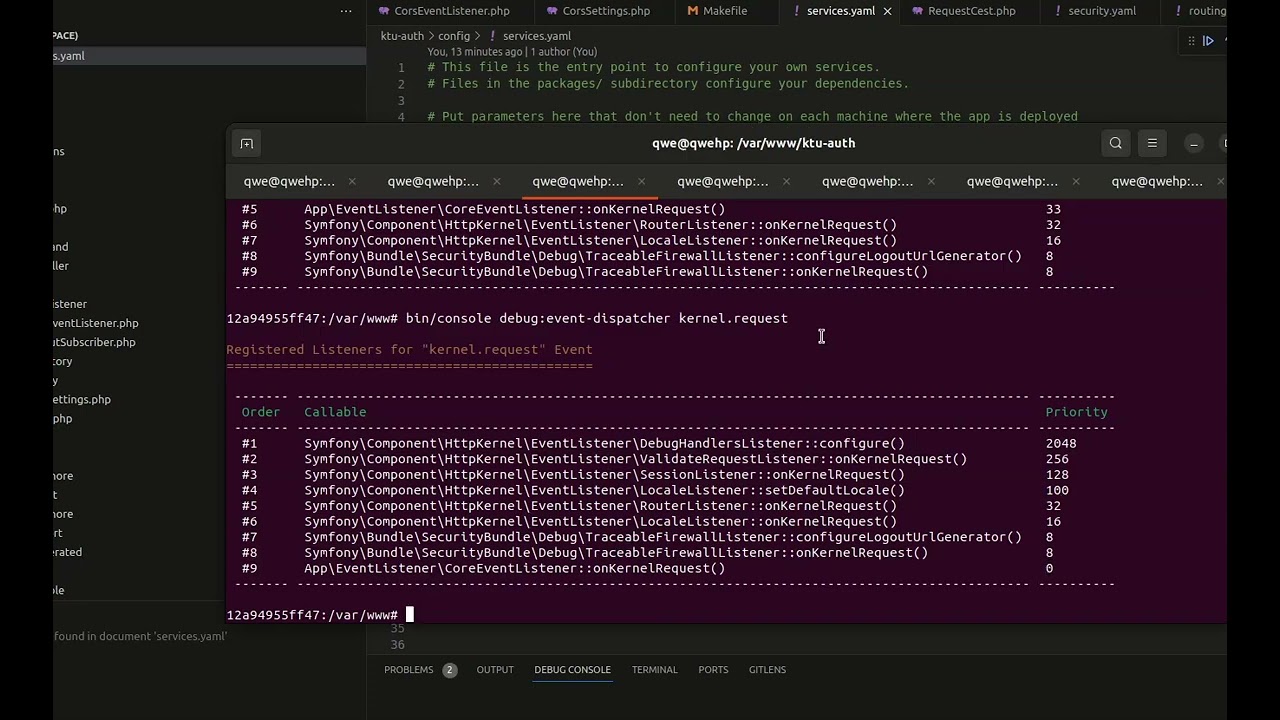The image size is (1280, 720).
Task: Click editor line number 1
Action: point(401,67)
